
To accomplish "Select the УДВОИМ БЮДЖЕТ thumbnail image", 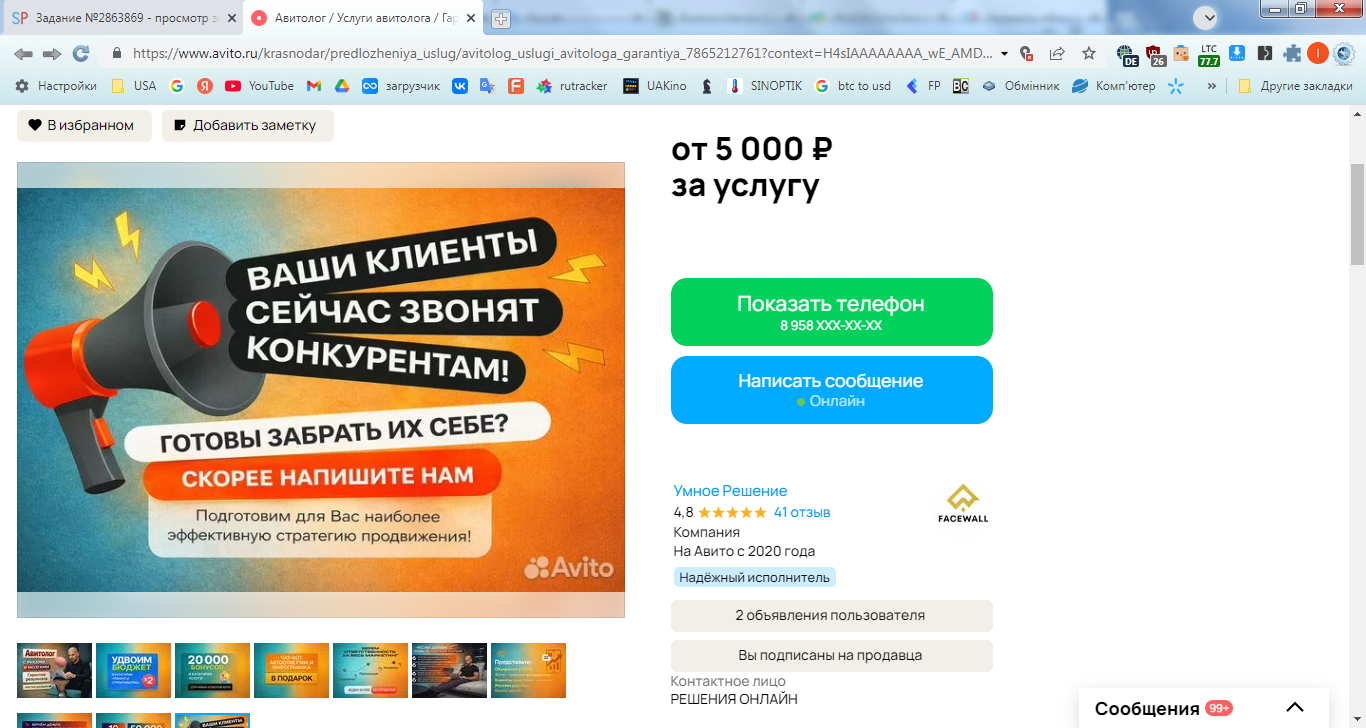I will coord(133,670).
